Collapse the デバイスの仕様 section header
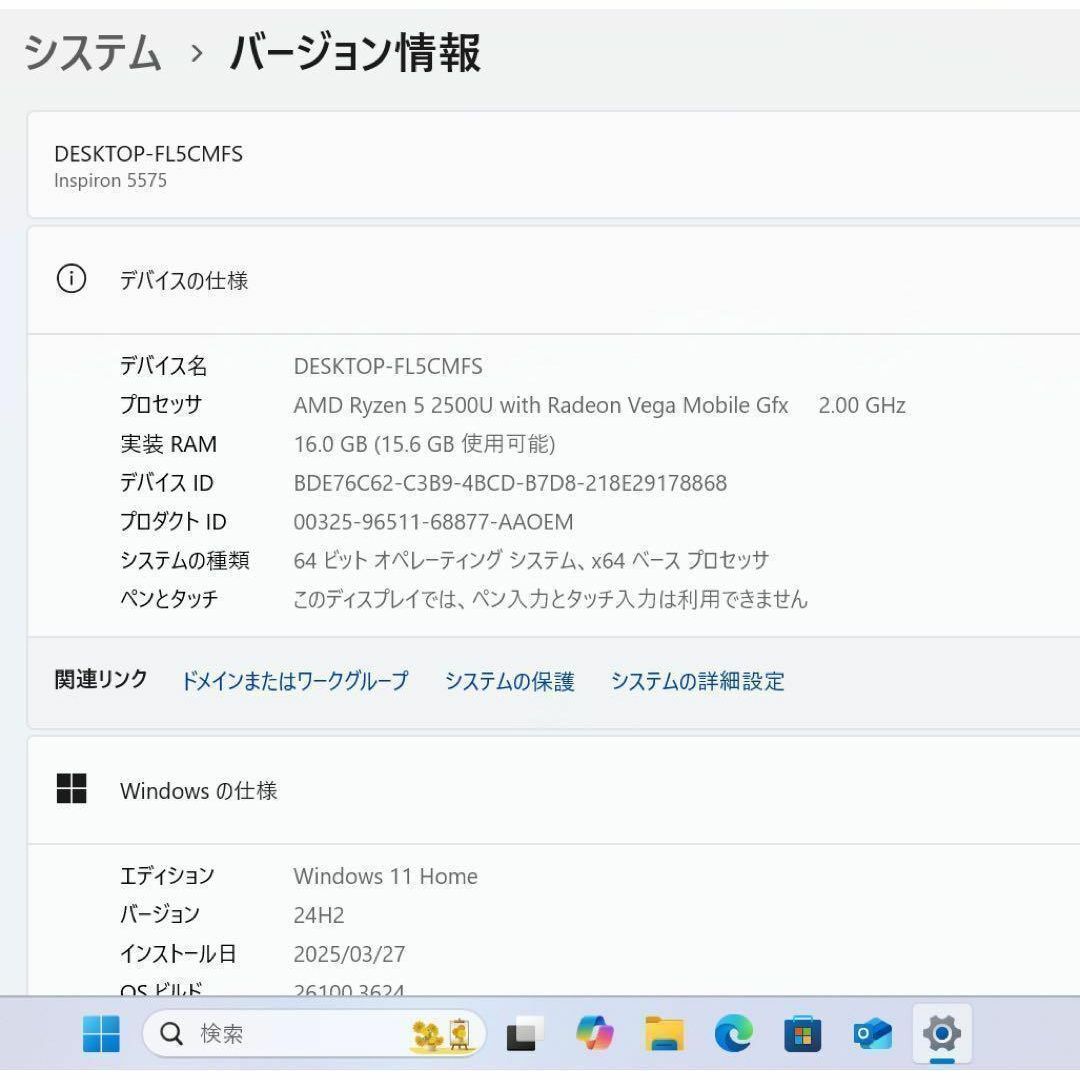The height and width of the screenshot is (1080, 1080). pyautogui.click(x=553, y=280)
